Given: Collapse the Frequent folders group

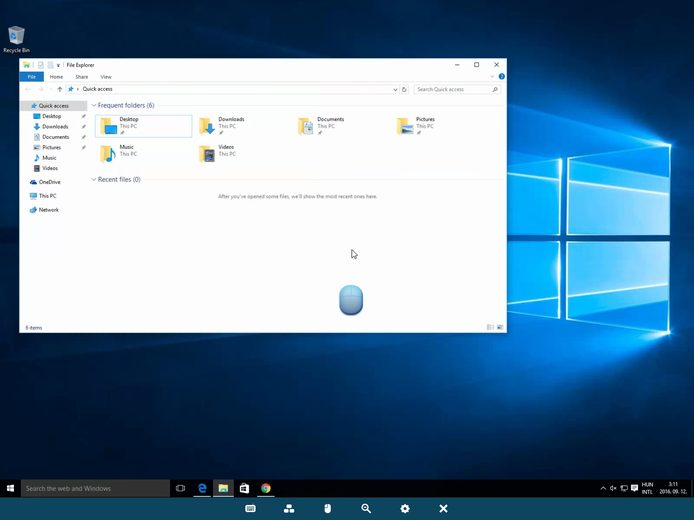Looking at the screenshot, I should tap(93, 105).
